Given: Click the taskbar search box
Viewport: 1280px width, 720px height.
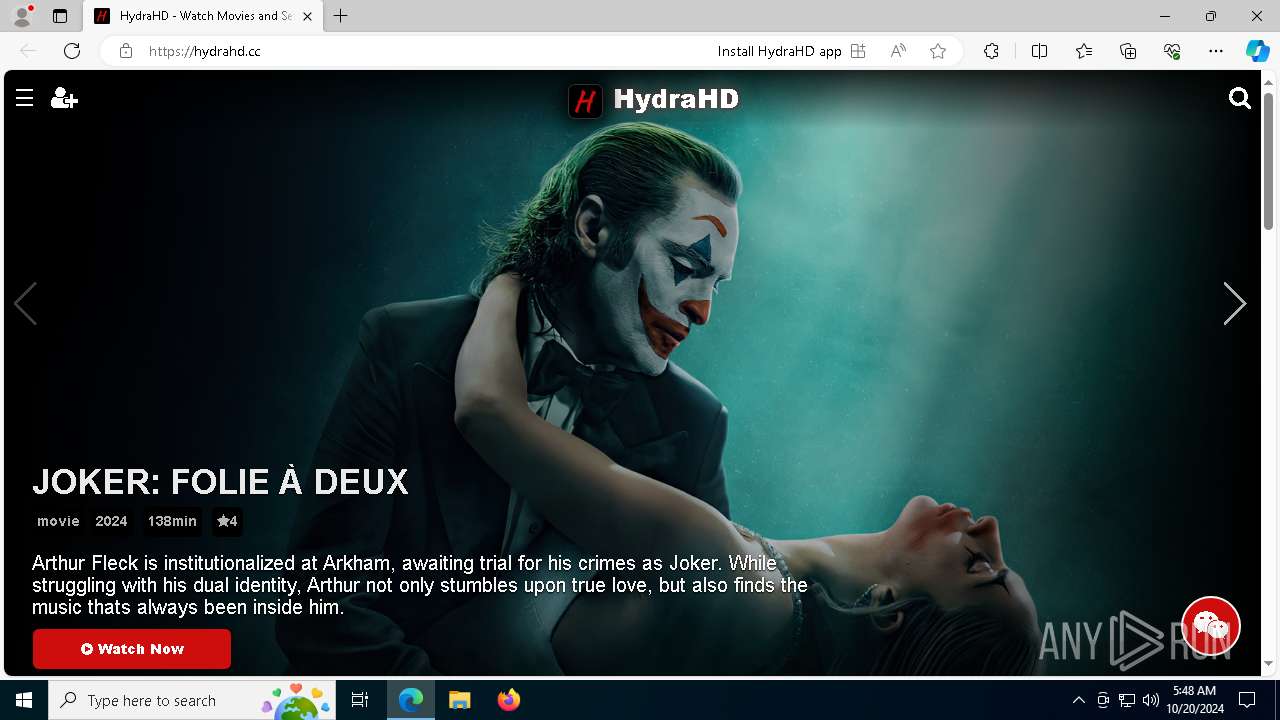Looking at the screenshot, I should [192, 700].
